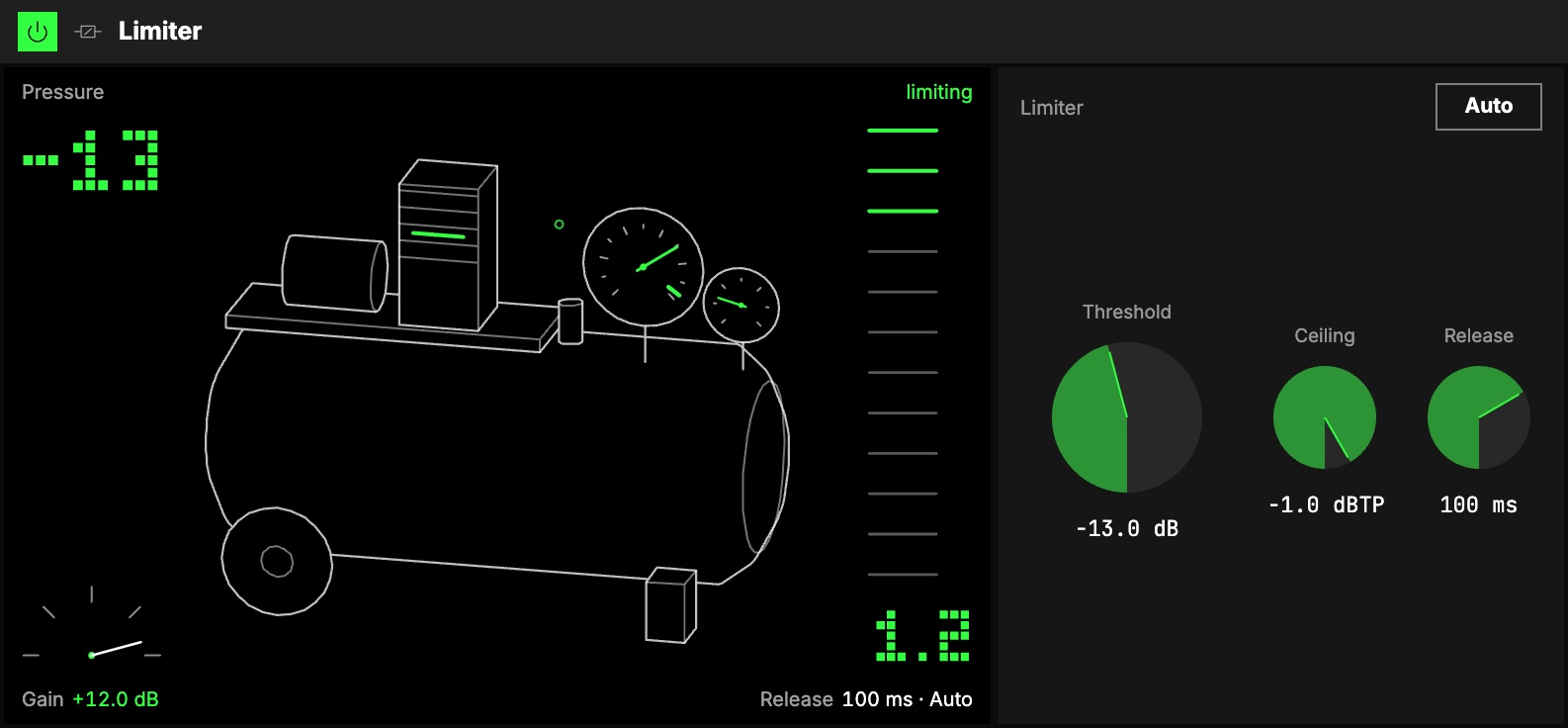The image size is (1568, 728).
Task: Click the small pressure gauge on the compressor
Action: click(741, 306)
